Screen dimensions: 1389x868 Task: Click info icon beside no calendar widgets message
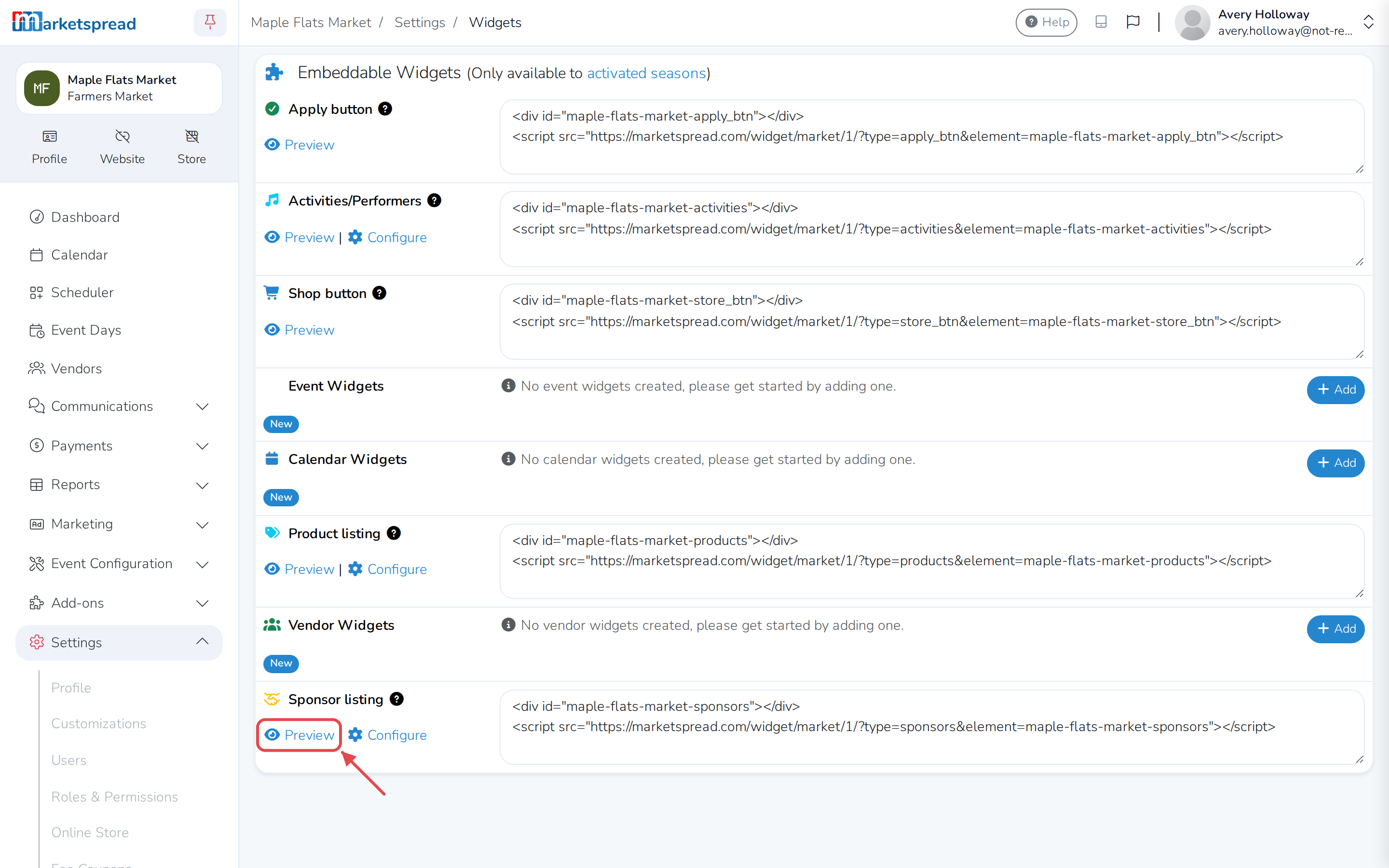point(508,459)
